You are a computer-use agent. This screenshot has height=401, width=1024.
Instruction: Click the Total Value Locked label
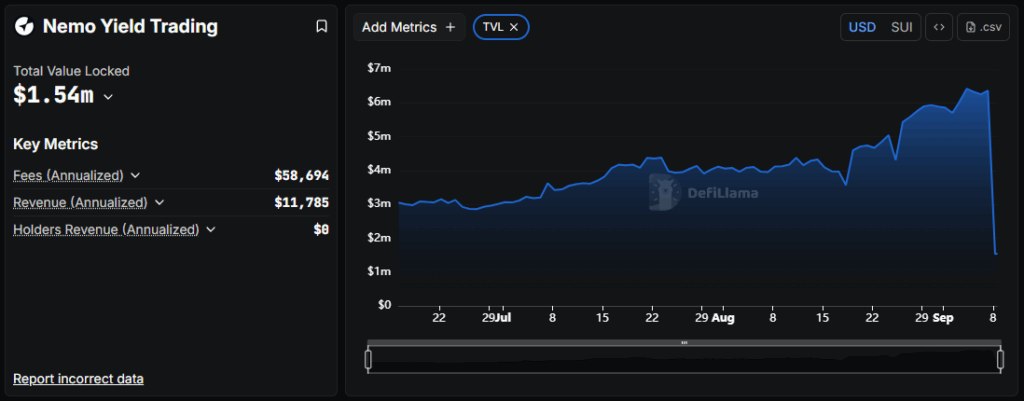point(71,71)
